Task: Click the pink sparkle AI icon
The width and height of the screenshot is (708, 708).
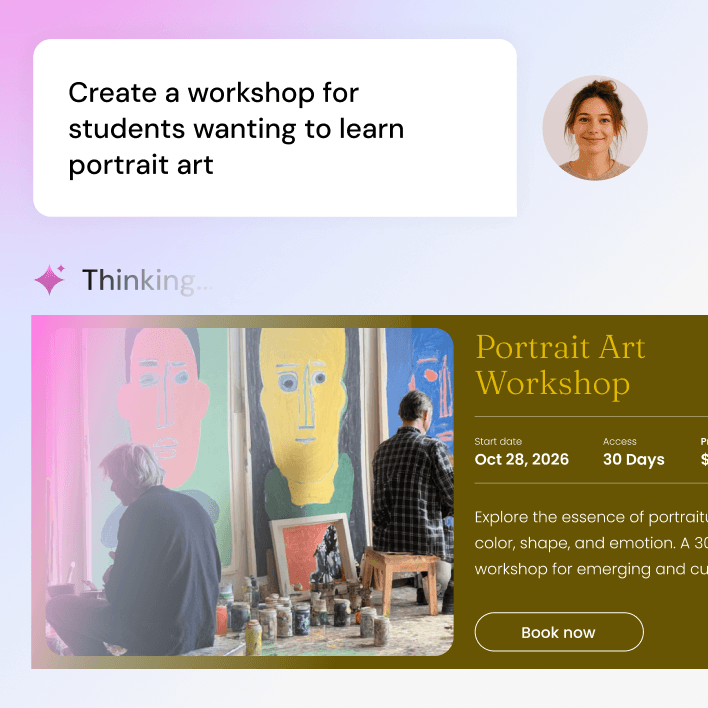Action: click(50, 279)
